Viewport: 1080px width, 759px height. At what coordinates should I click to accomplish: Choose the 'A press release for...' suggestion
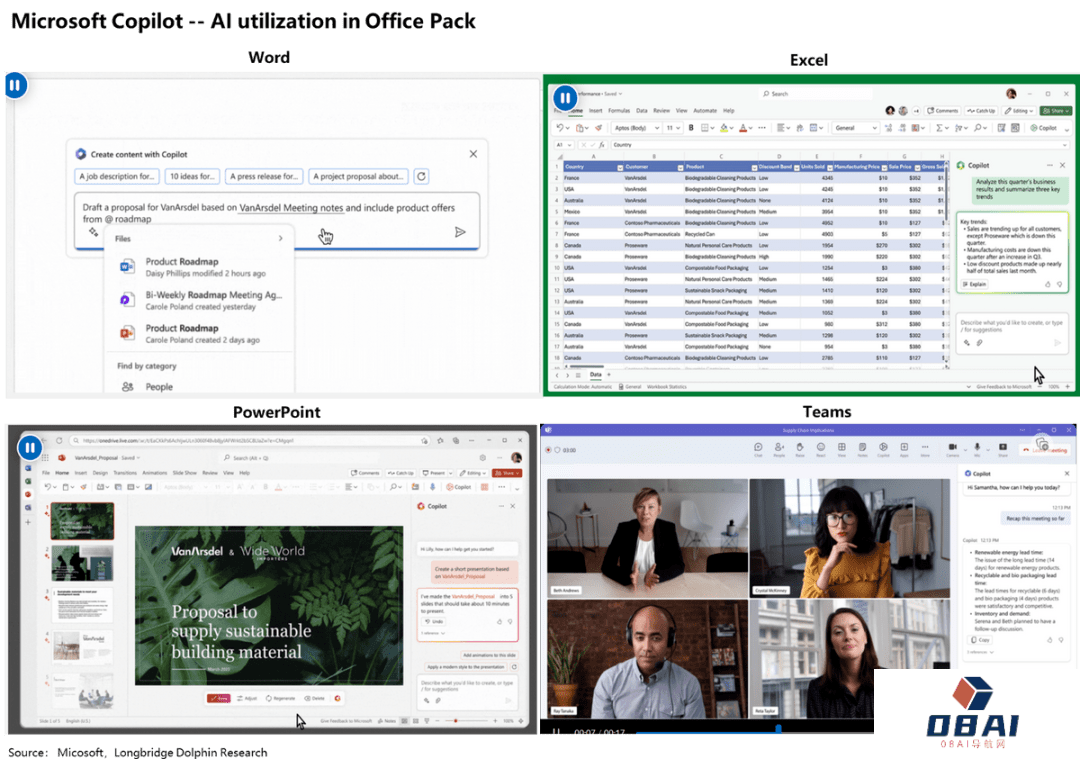[x=264, y=176]
